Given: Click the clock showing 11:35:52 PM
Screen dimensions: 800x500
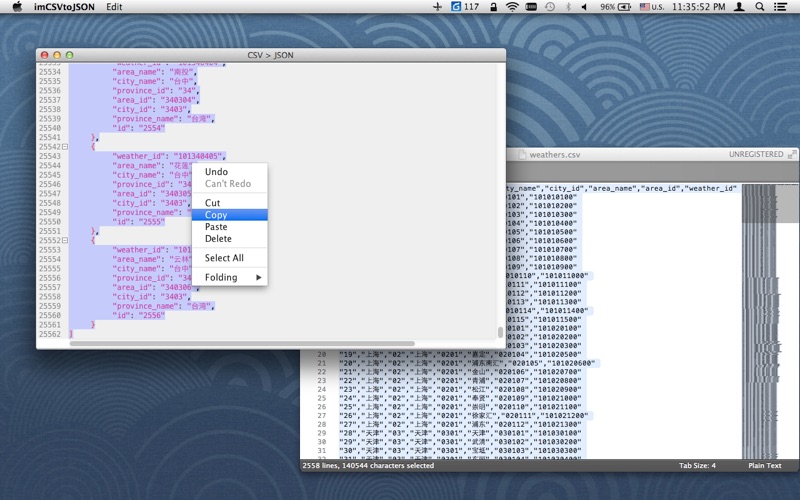Looking at the screenshot, I should 698,7.
